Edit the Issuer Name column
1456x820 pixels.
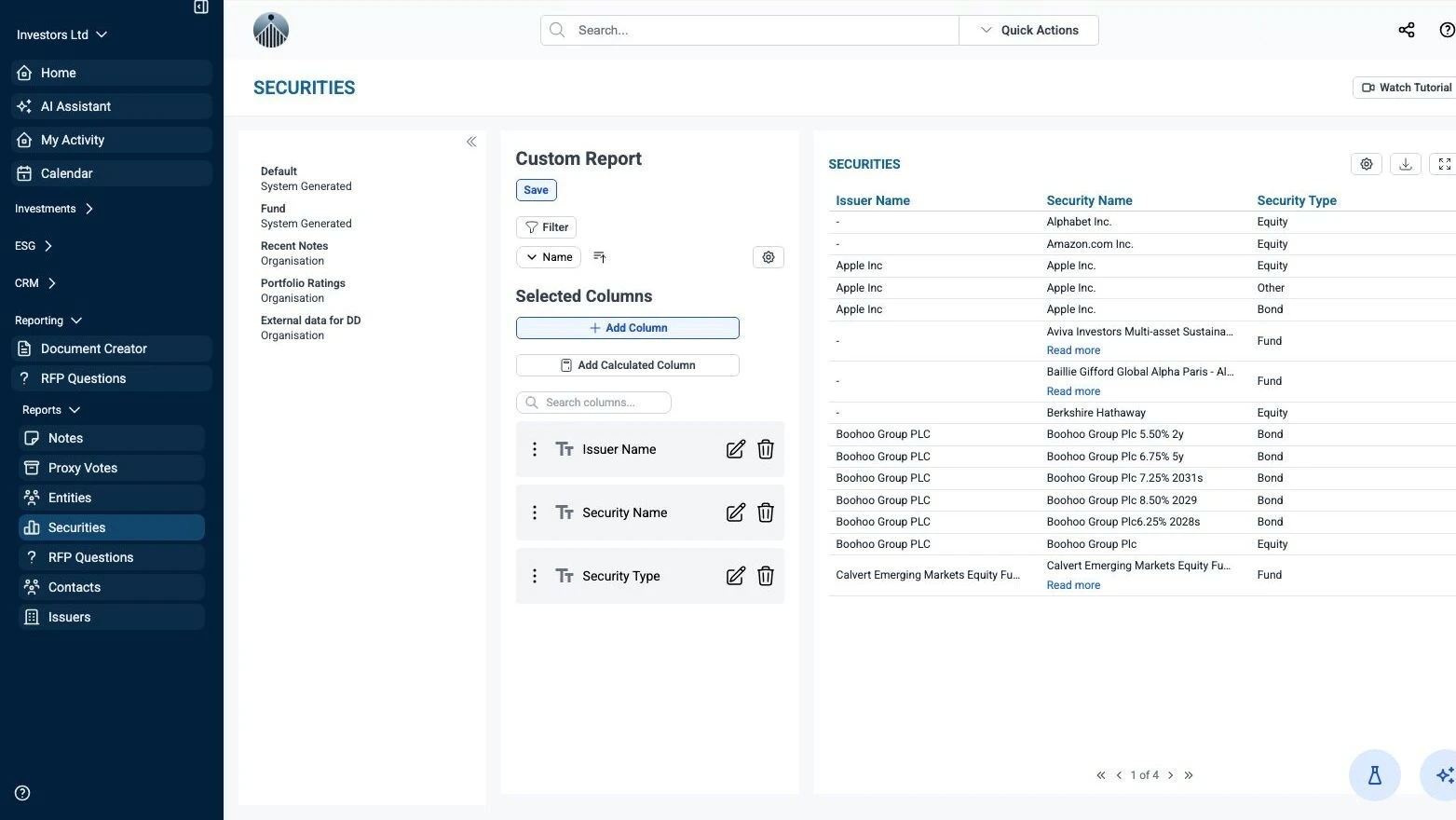coord(736,449)
